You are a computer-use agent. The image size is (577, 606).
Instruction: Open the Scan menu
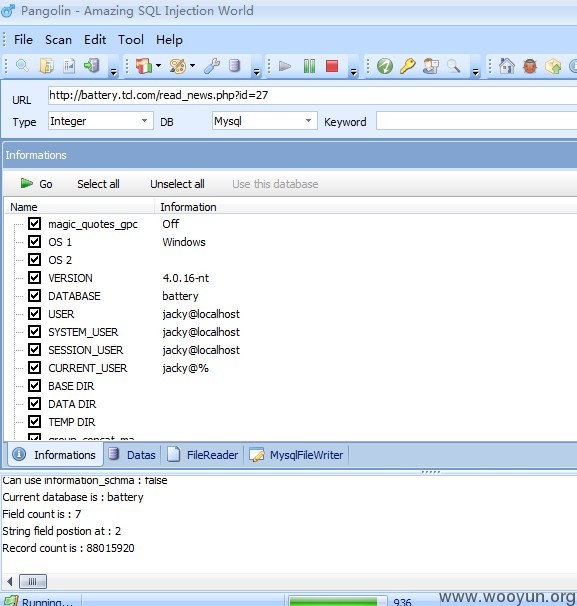(x=58, y=39)
